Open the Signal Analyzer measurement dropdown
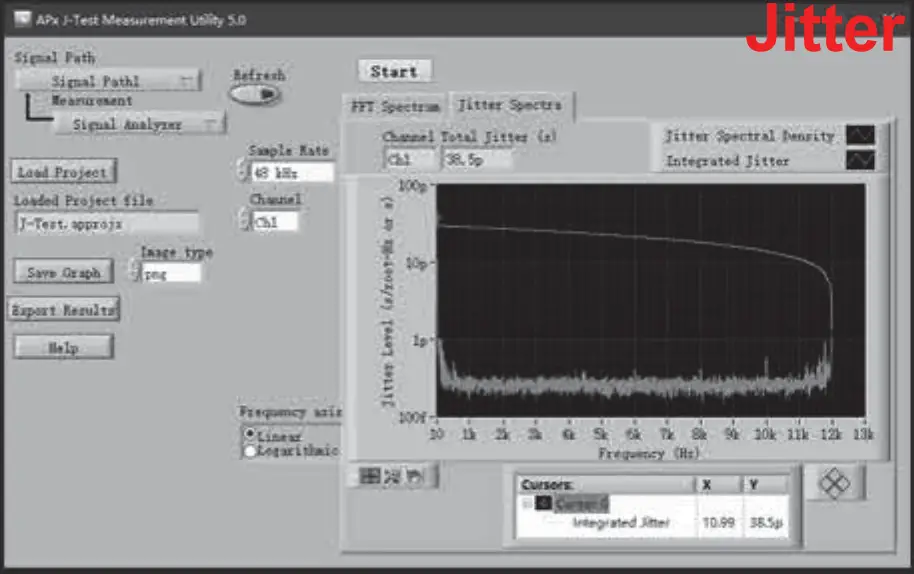Image resolution: width=914 pixels, height=574 pixels. pos(139,124)
